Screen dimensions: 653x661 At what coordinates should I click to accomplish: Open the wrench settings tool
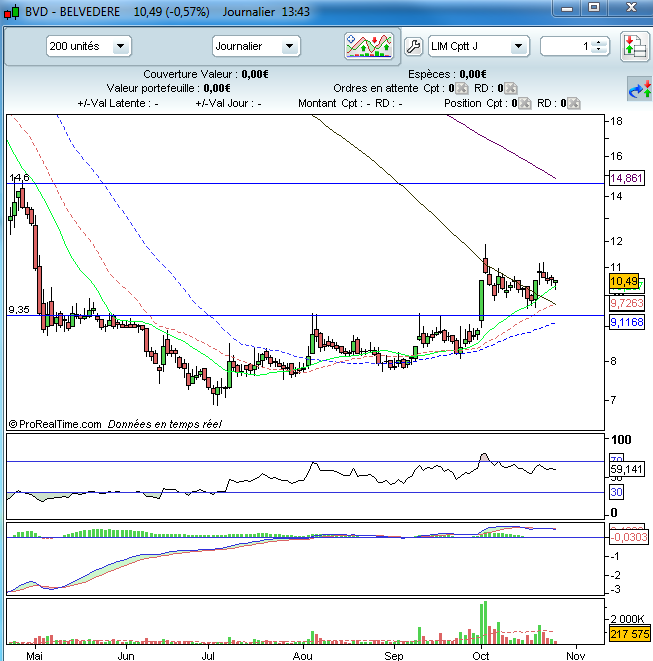413,46
